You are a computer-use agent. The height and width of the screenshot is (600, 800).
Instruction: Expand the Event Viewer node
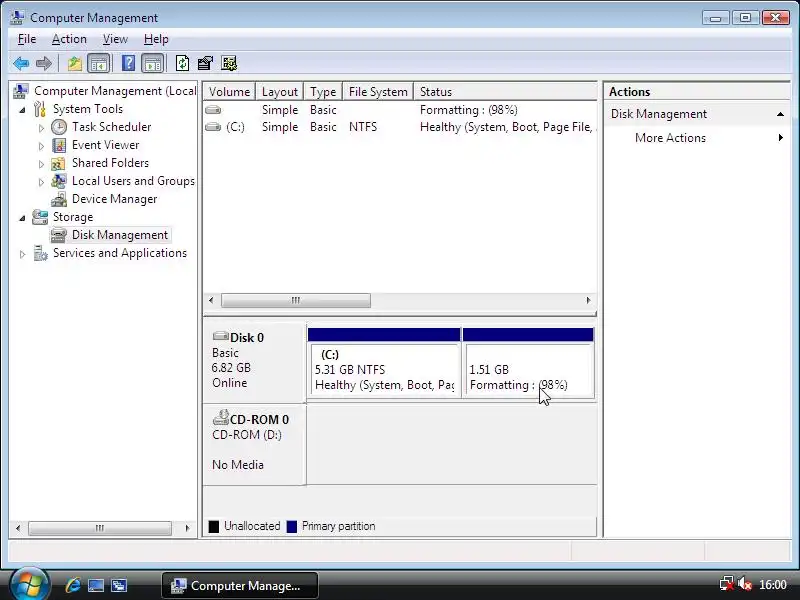pyautogui.click(x=41, y=146)
